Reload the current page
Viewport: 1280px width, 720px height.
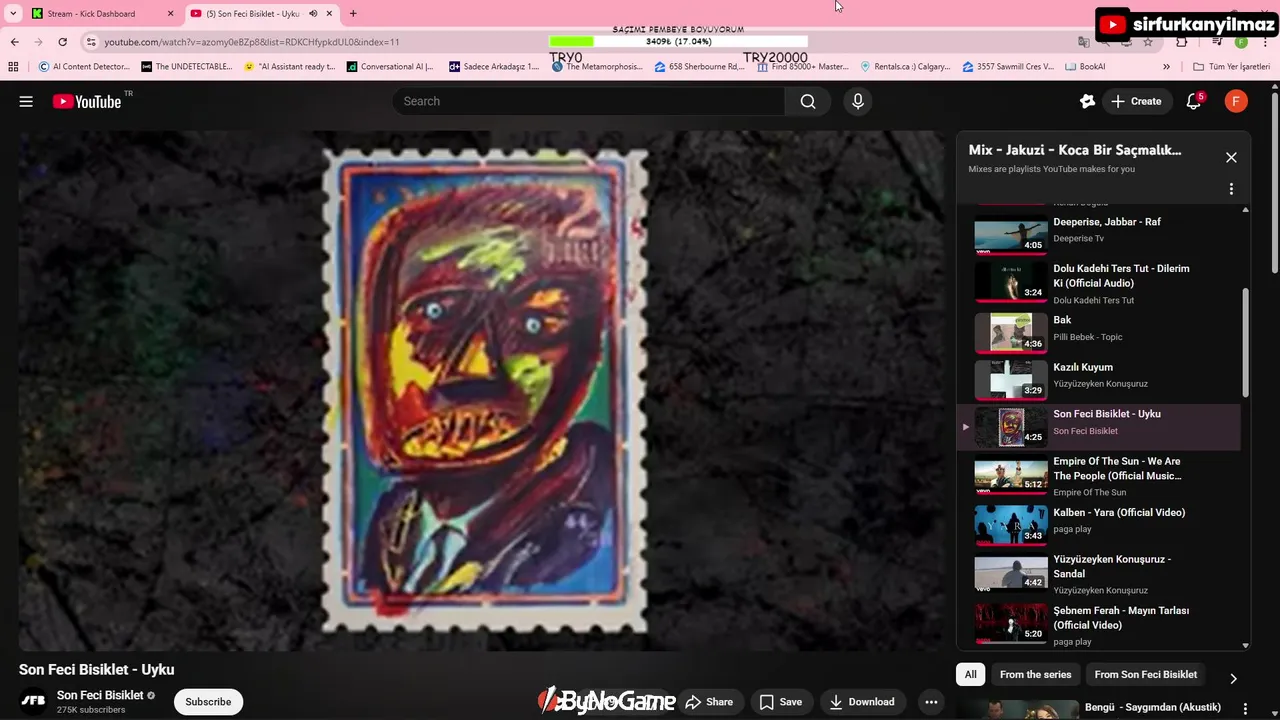tap(62, 42)
